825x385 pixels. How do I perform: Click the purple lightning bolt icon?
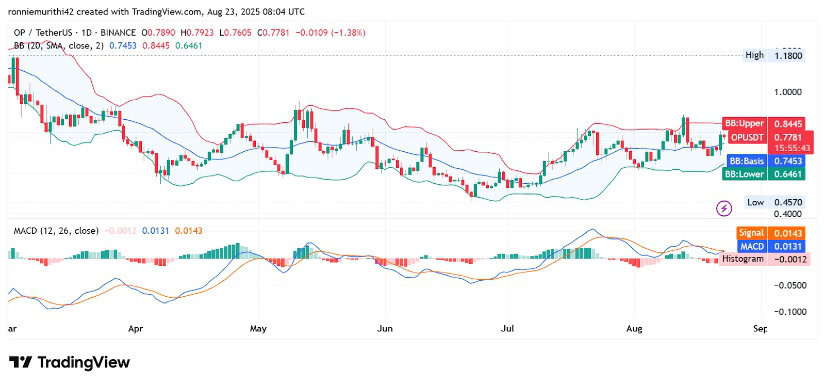coord(725,208)
